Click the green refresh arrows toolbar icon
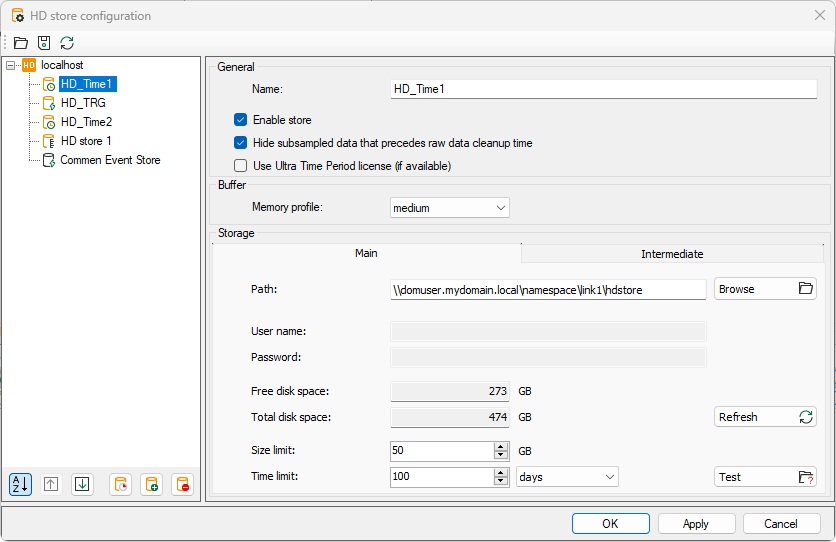The width and height of the screenshot is (836, 542). 67,43
